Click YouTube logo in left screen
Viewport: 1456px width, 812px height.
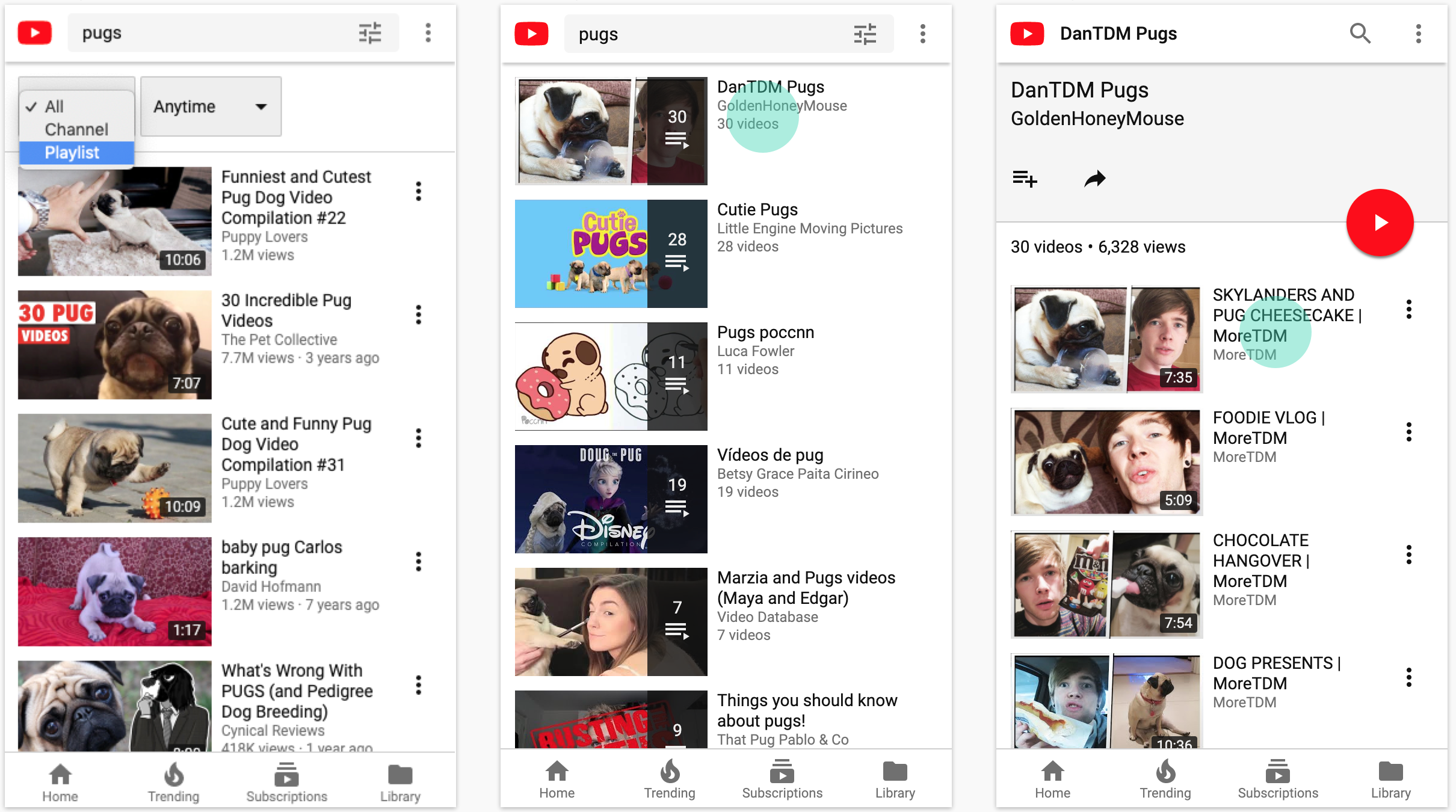click(35, 33)
